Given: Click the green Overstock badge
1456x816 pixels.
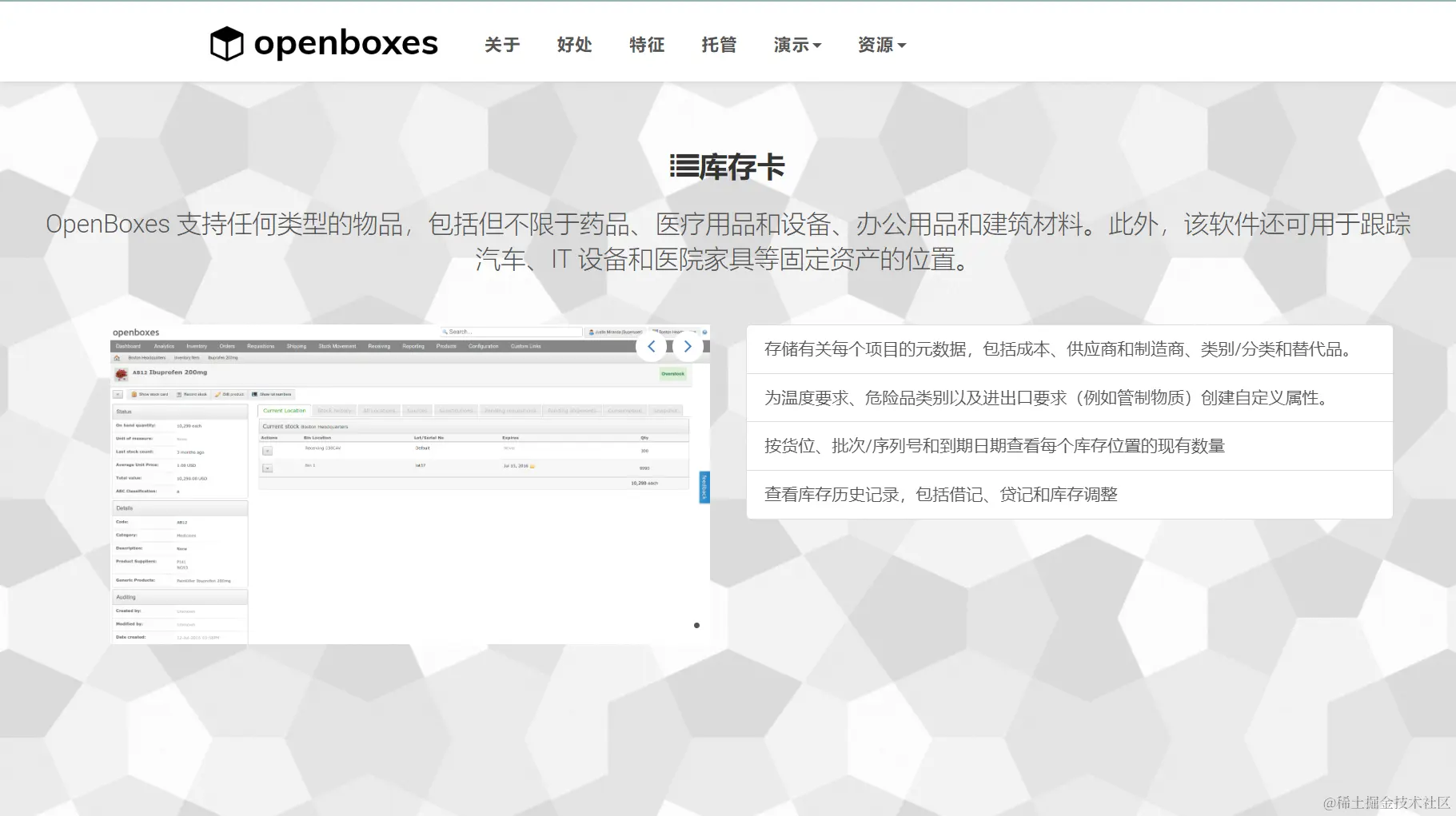Looking at the screenshot, I should [x=672, y=373].
